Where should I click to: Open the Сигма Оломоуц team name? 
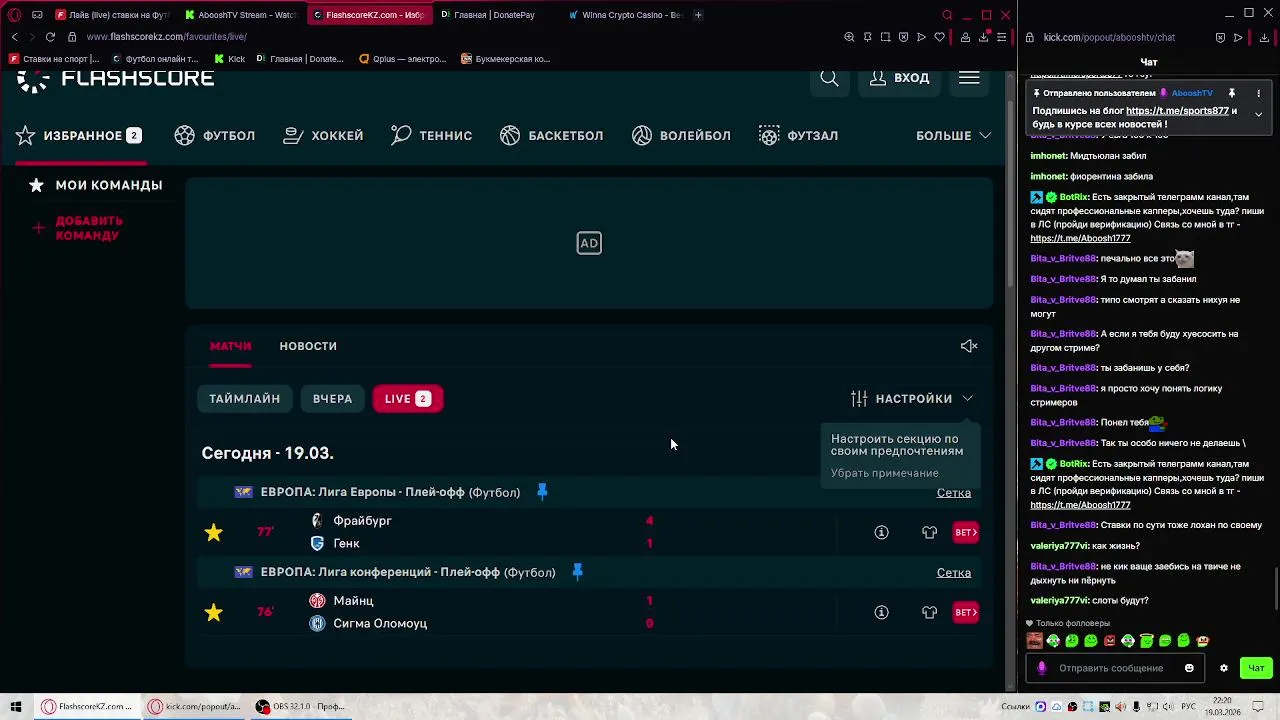click(380, 624)
